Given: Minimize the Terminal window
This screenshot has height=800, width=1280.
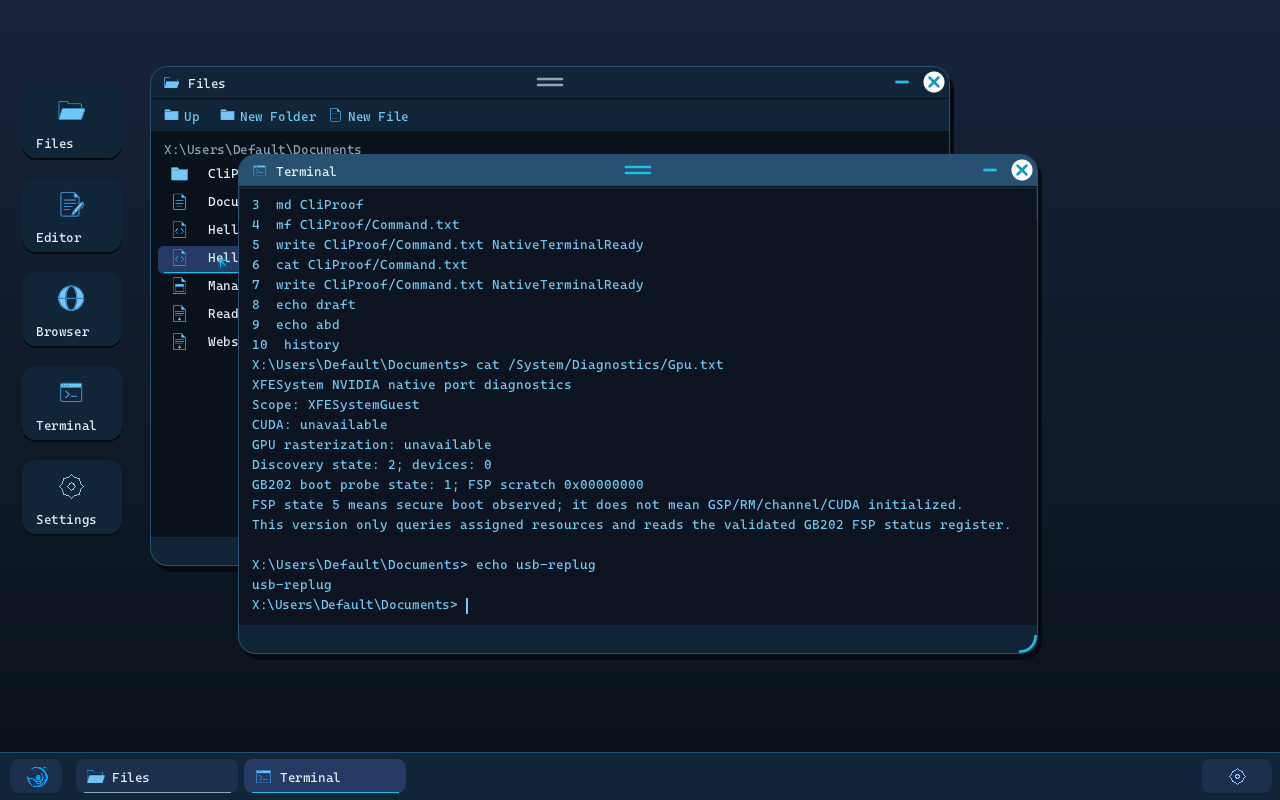Looking at the screenshot, I should (x=990, y=170).
